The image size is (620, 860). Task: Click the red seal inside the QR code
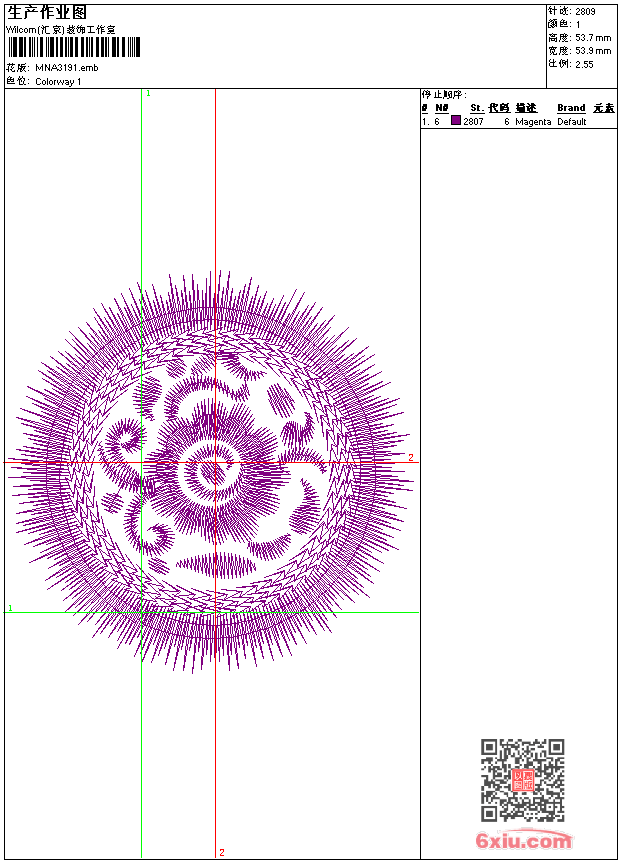click(522, 781)
